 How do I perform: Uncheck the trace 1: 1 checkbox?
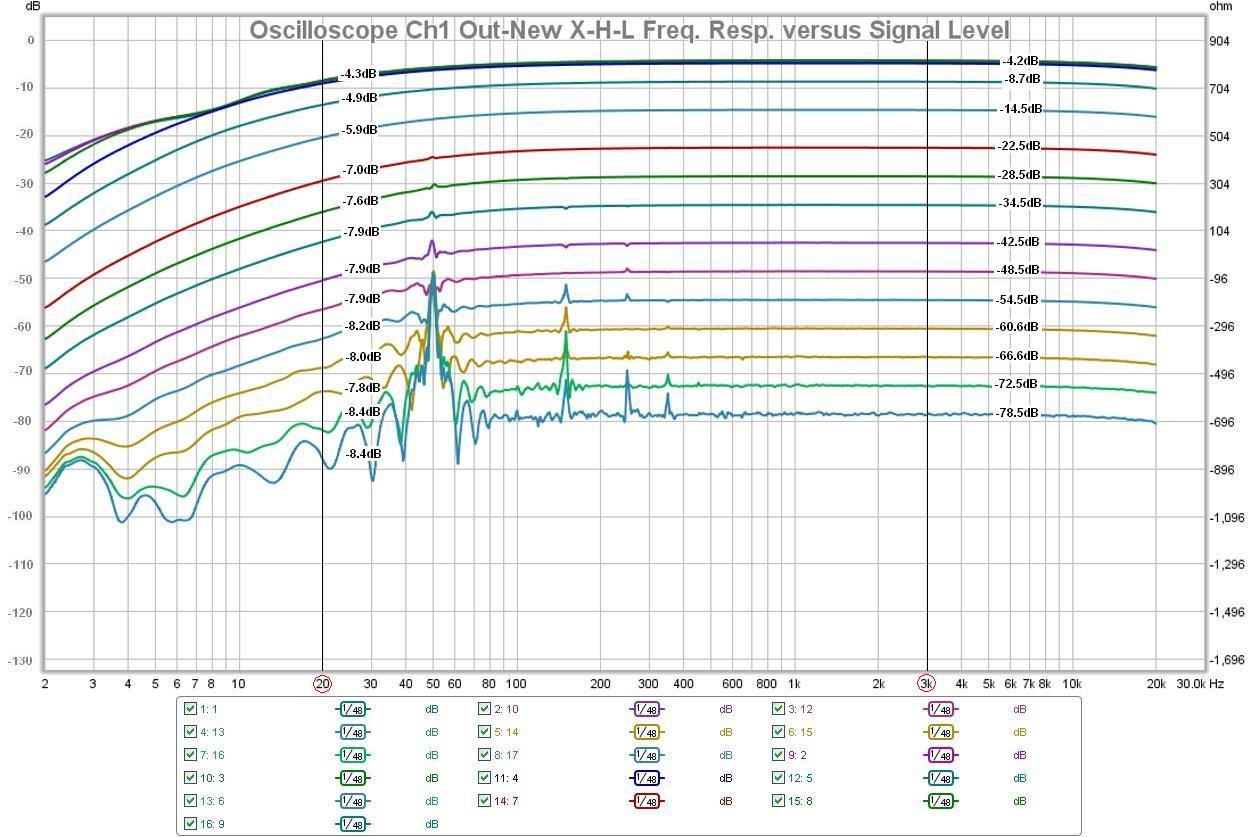[191, 709]
